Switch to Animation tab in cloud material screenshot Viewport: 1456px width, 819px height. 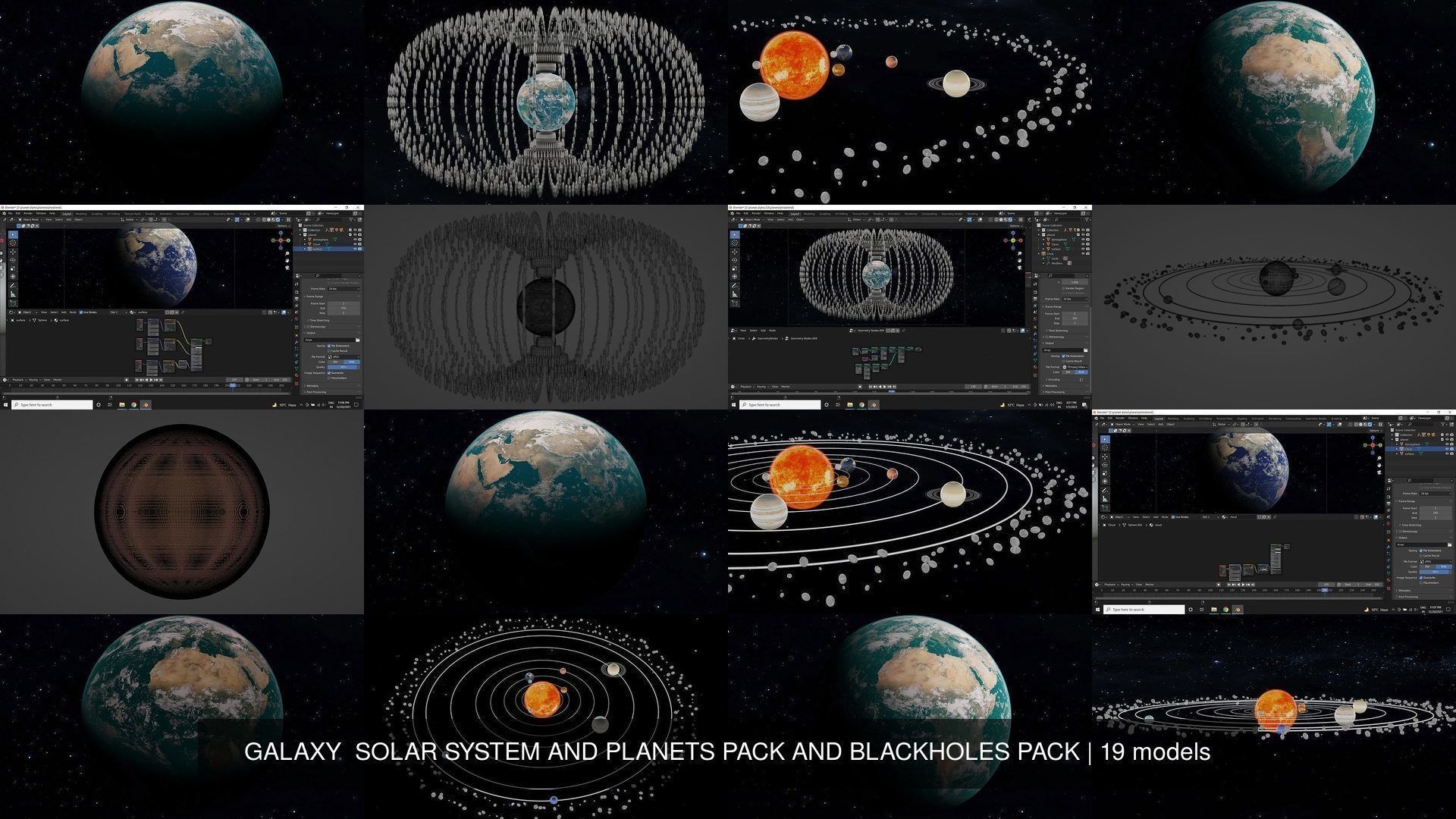(1257, 419)
